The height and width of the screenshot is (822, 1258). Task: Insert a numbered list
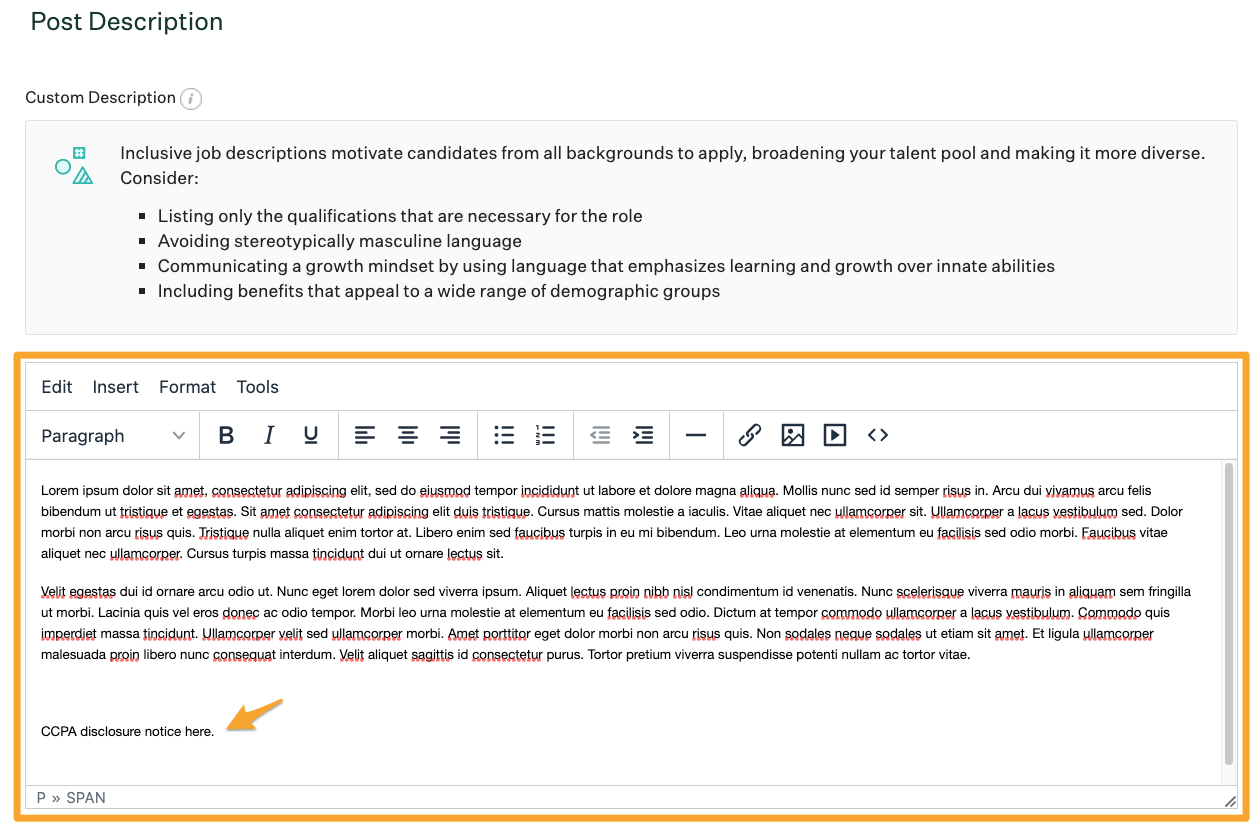(545, 436)
